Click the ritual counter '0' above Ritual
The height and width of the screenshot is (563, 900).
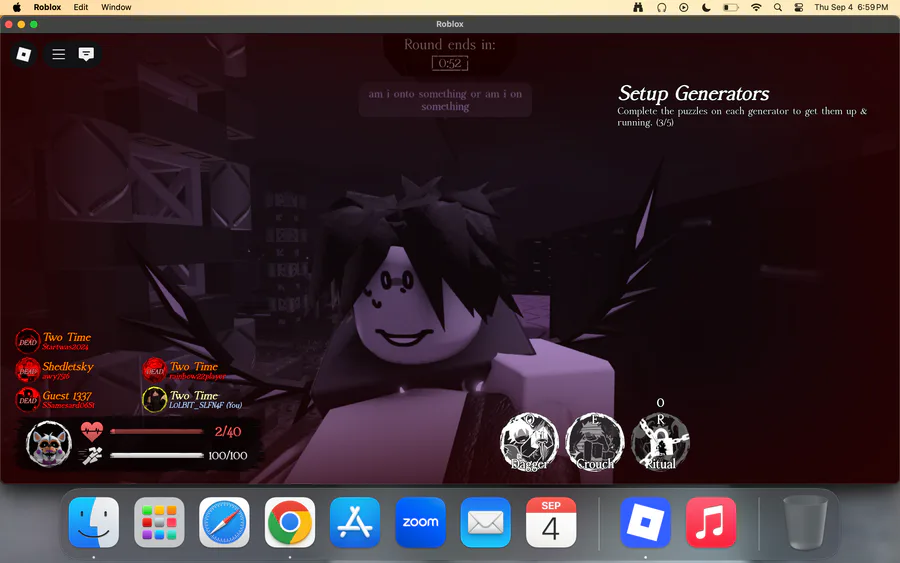coord(661,403)
